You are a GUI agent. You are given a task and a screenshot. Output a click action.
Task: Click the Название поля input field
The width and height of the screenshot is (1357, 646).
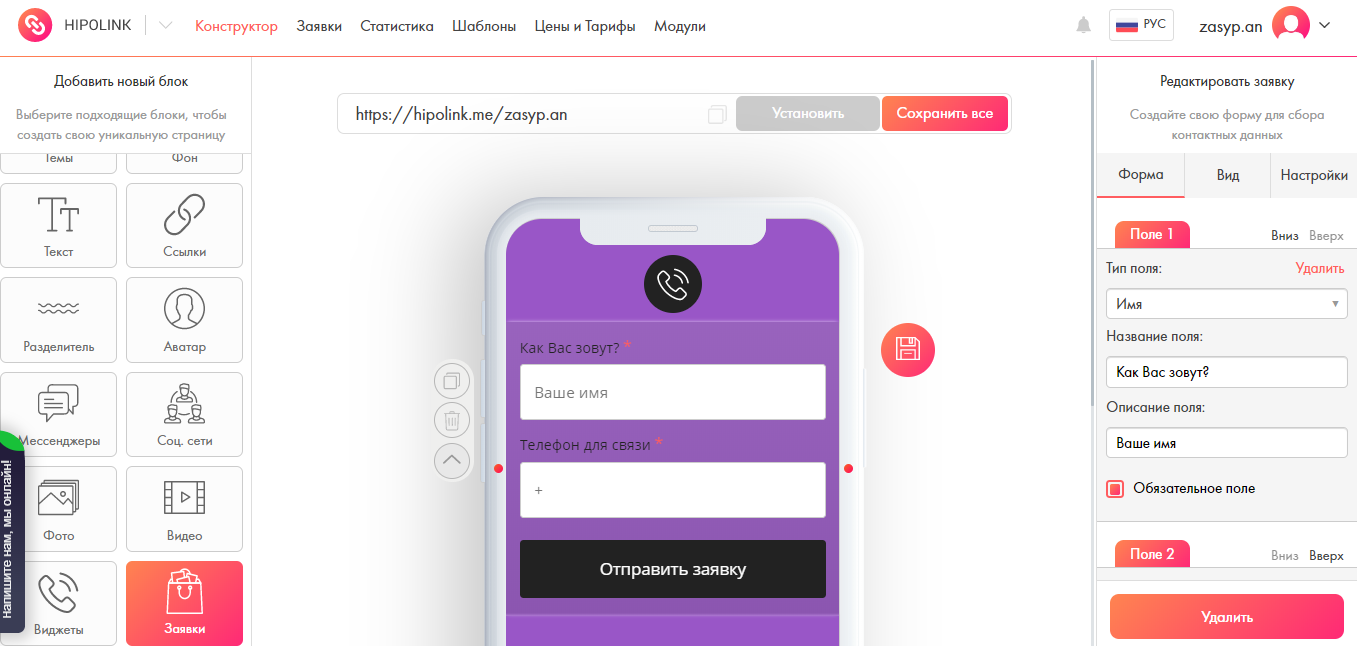click(1226, 373)
